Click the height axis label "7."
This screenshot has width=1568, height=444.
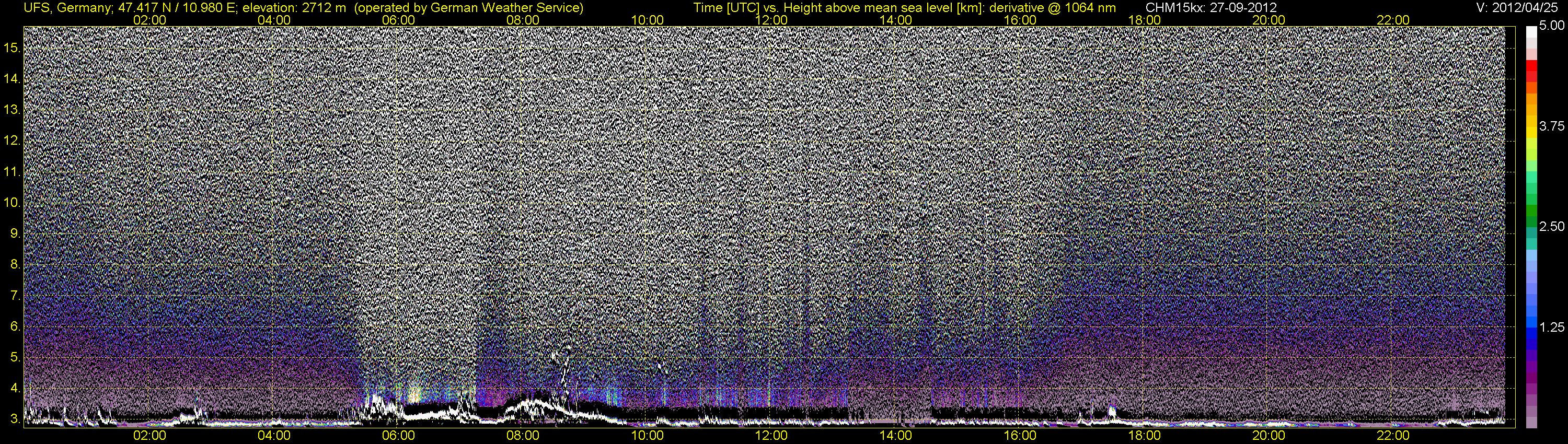coord(16,296)
